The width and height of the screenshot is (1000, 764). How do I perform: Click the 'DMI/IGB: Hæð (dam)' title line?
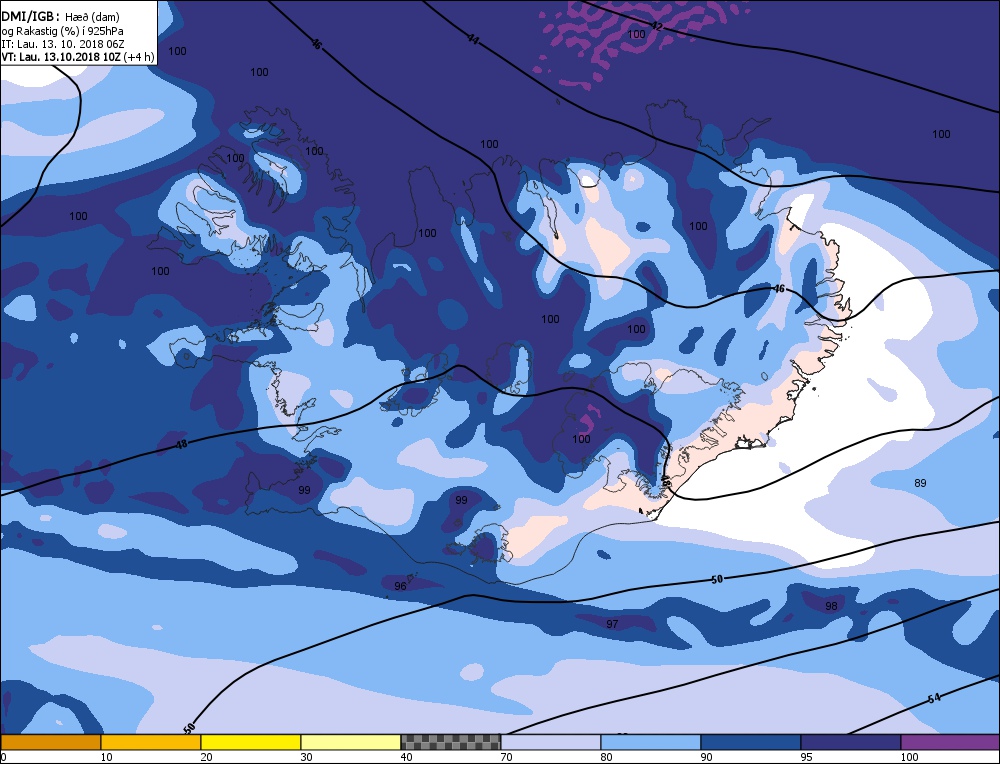[x=61, y=17]
